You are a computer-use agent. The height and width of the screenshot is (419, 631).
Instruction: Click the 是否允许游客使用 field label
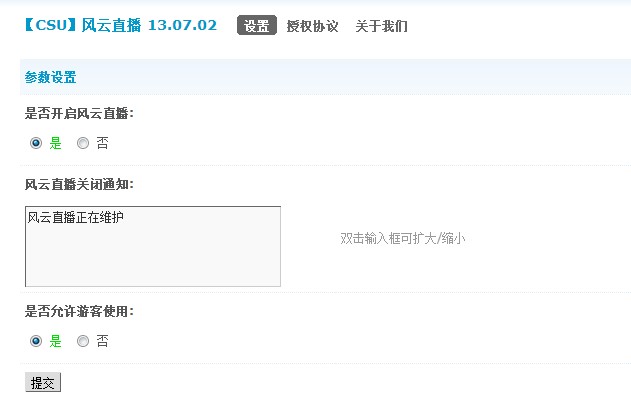(79, 311)
